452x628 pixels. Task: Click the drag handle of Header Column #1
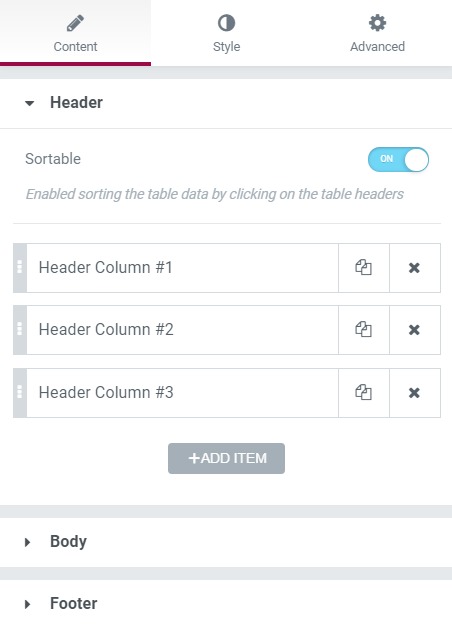20,268
